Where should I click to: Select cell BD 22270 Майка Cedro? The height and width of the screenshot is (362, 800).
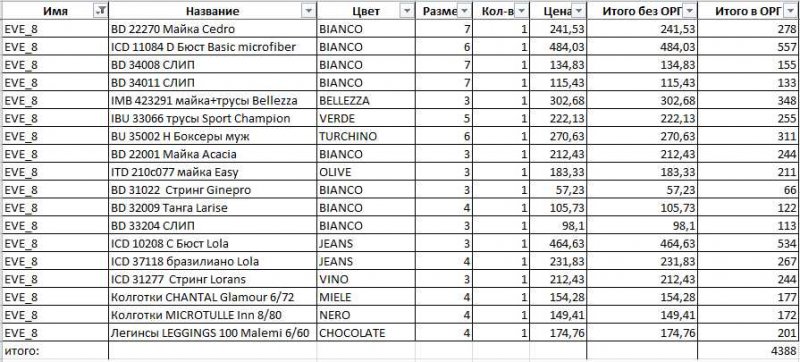click(x=212, y=29)
